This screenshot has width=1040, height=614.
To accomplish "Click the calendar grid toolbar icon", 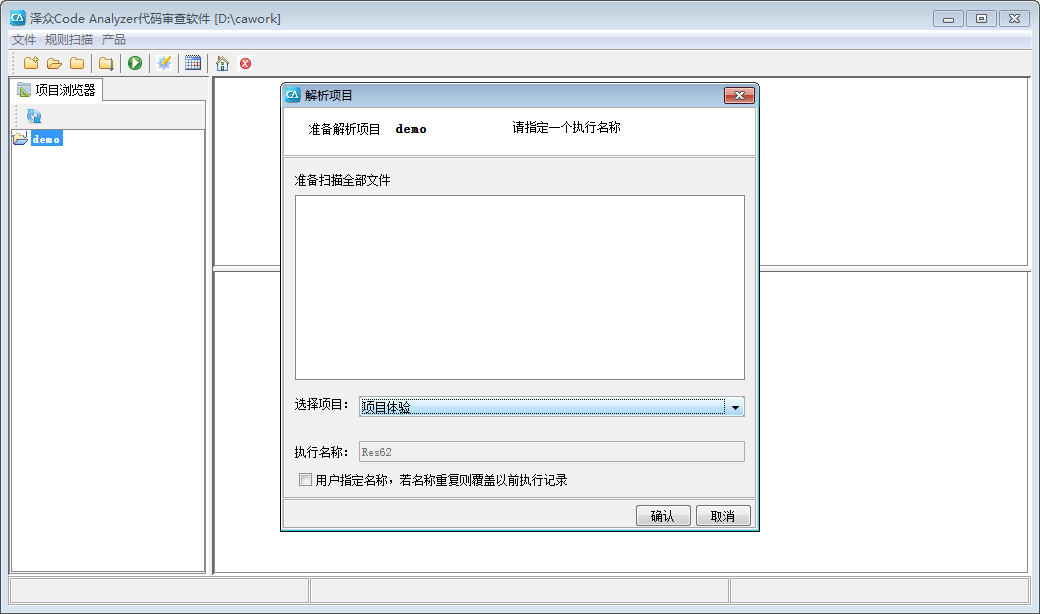I will pos(193,63).
